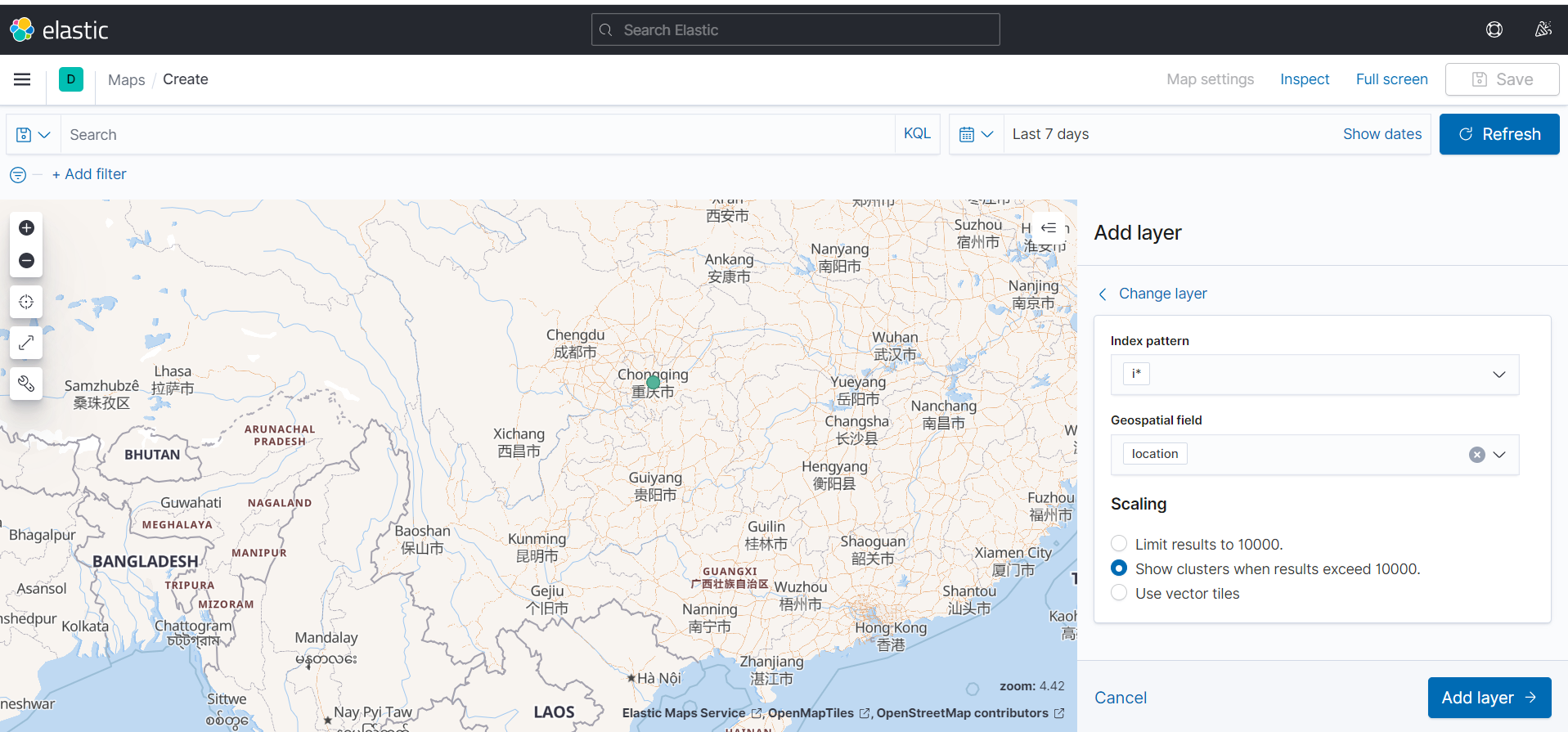Open the help menu icon
Viewport: 1568px width, 732px height.
[1494, 30]
